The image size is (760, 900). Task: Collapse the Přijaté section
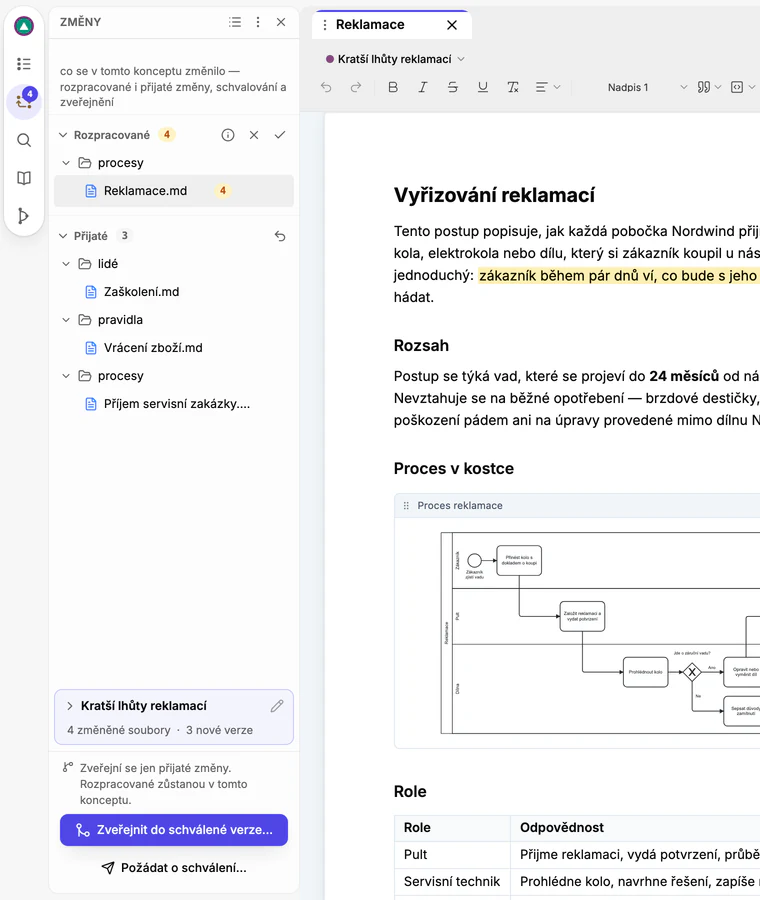63,236
